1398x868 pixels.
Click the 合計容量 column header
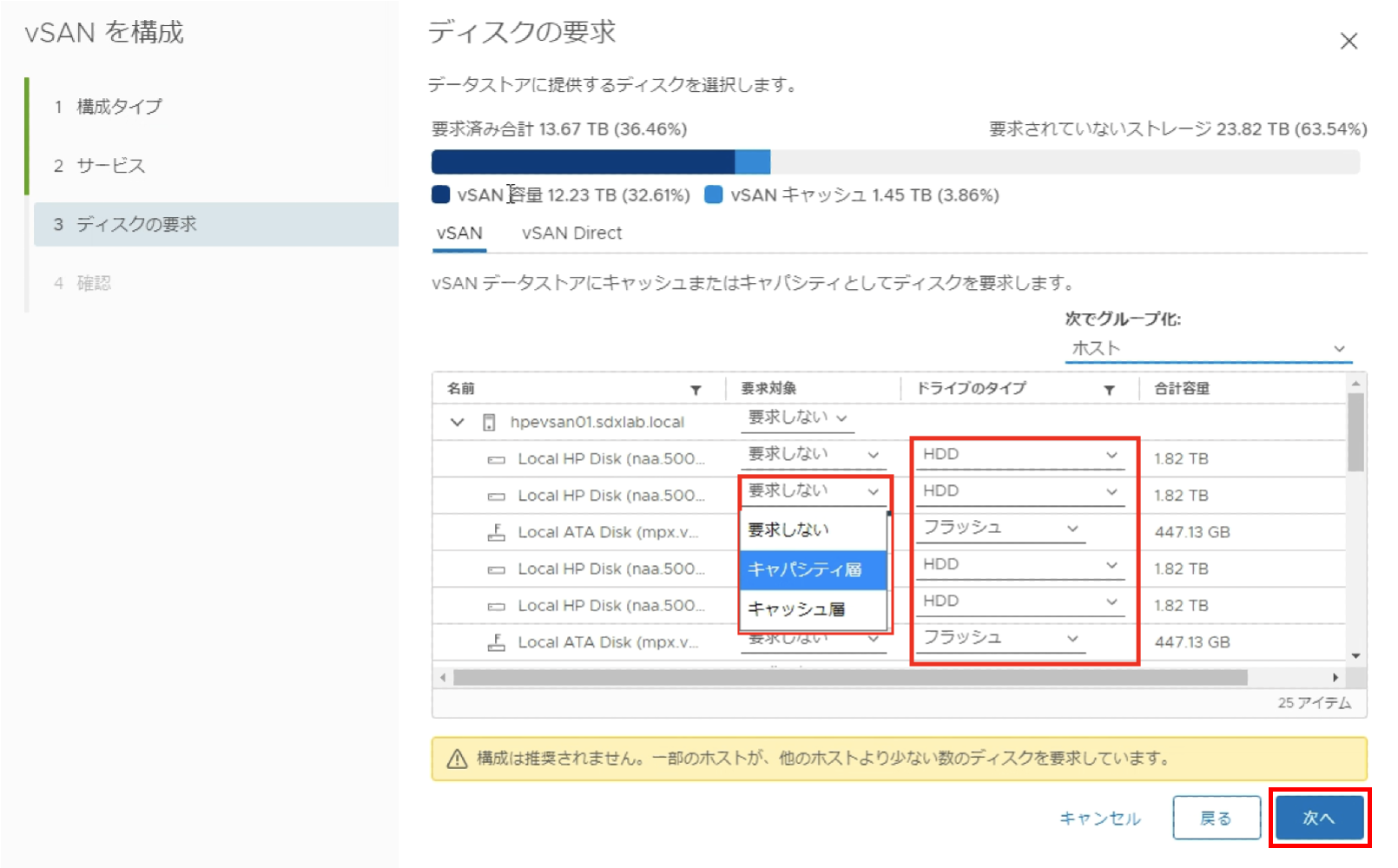pos(1182,389)
